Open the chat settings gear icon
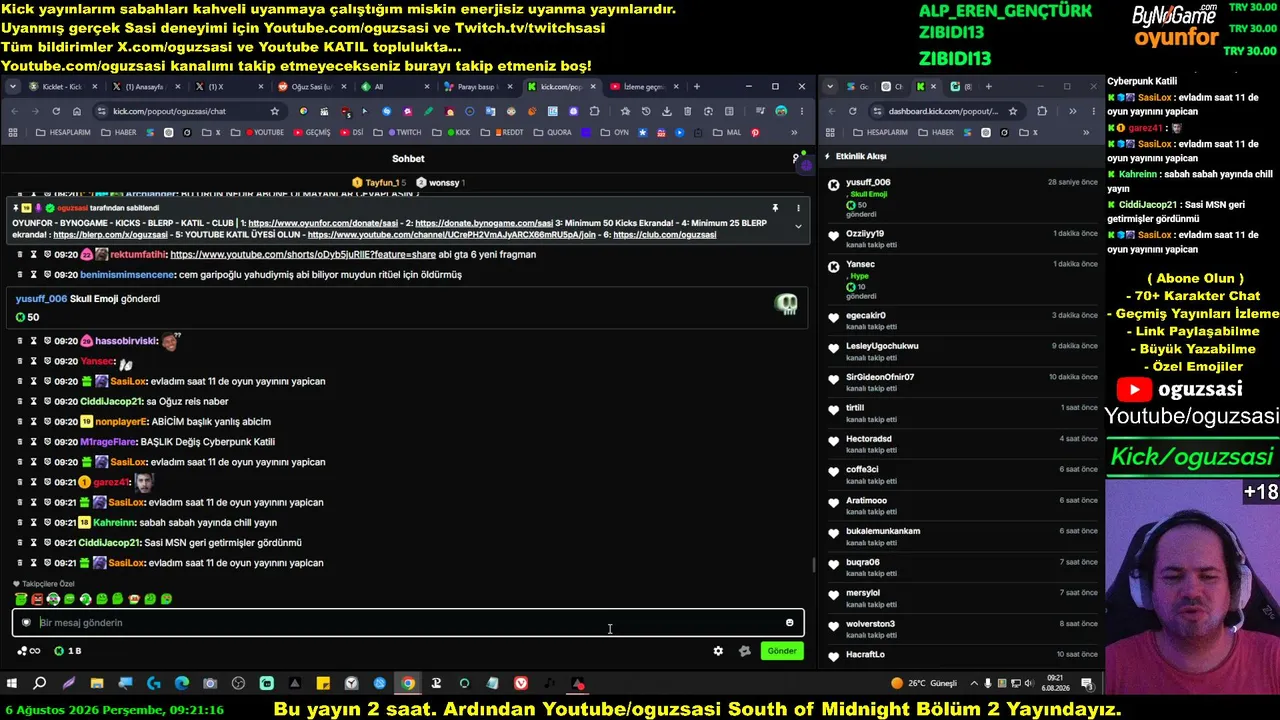Image resolution: width=1280 pixels, height=720 pixels. (718, 651)
